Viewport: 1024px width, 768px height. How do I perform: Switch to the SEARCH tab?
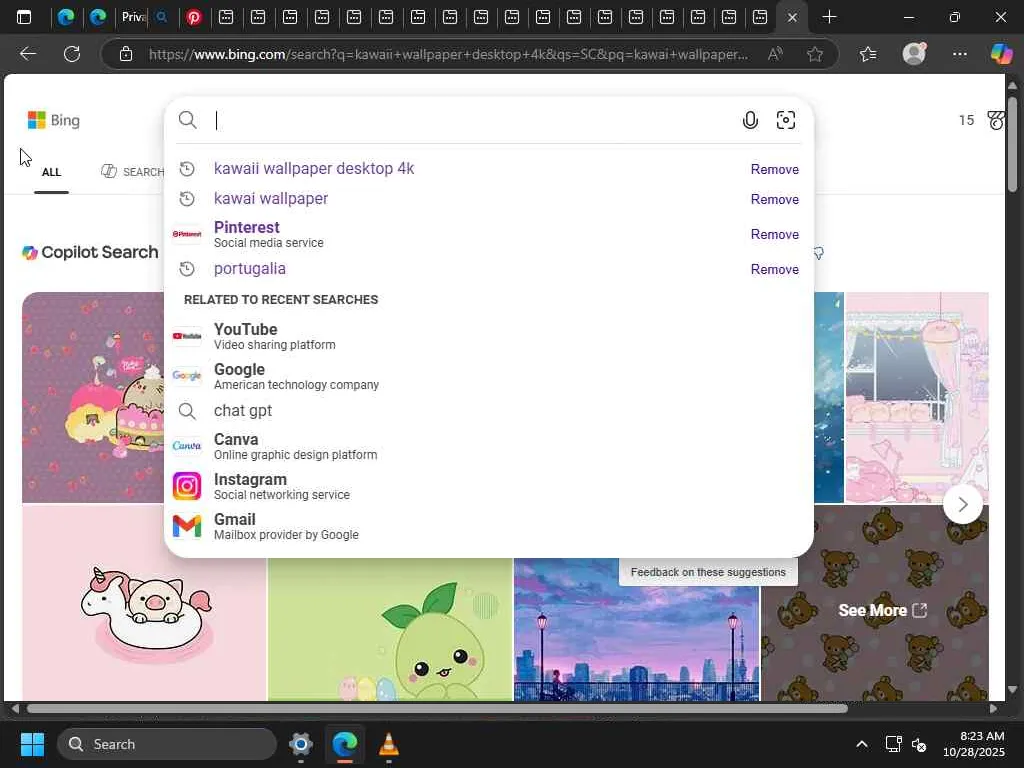(133, 172)
